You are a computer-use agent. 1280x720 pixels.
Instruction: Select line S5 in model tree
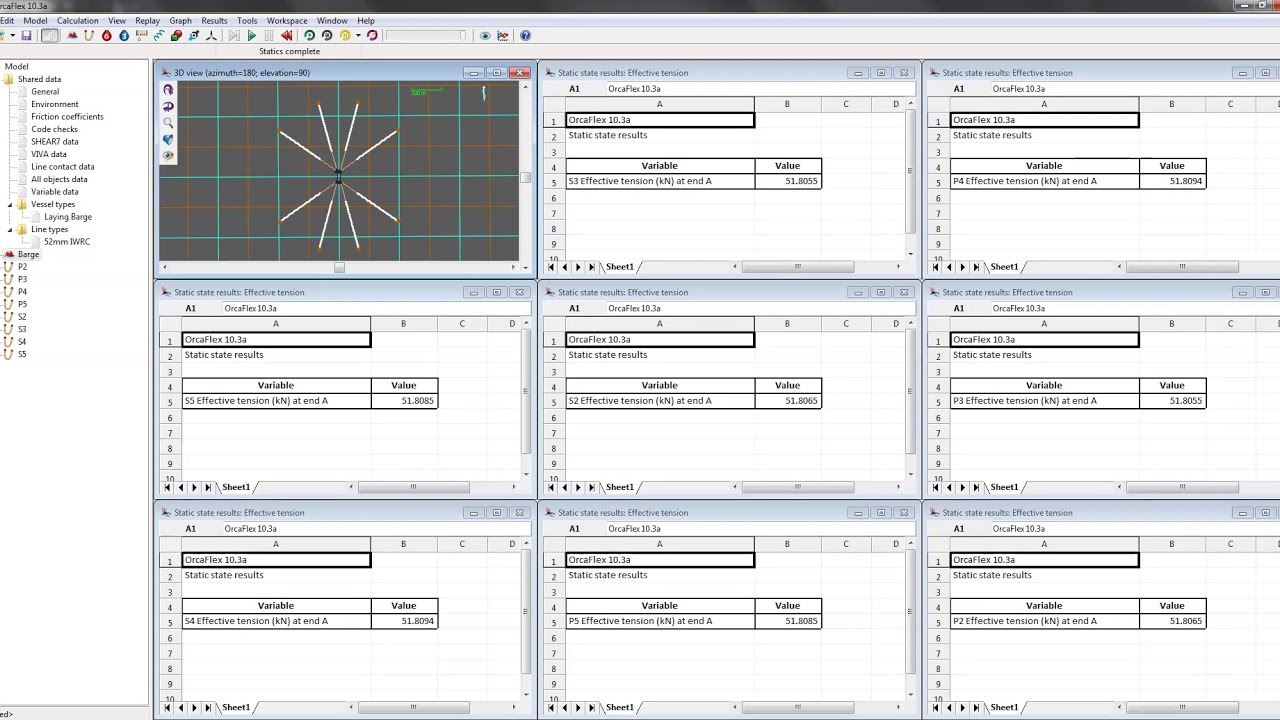pyautogui.click(x=22, y=354)
